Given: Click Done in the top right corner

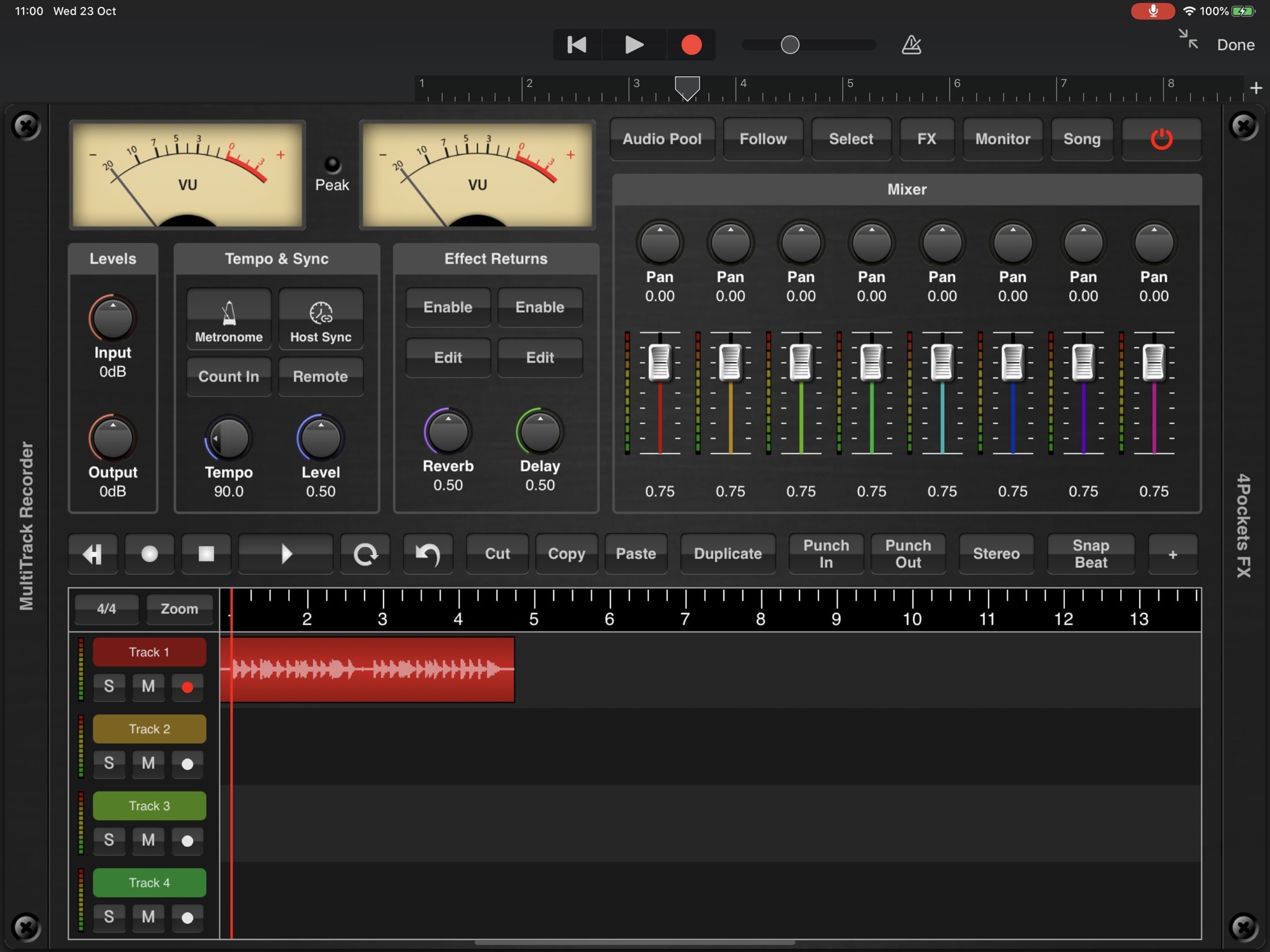Looking at the screenshot, I should [1235, 44].
